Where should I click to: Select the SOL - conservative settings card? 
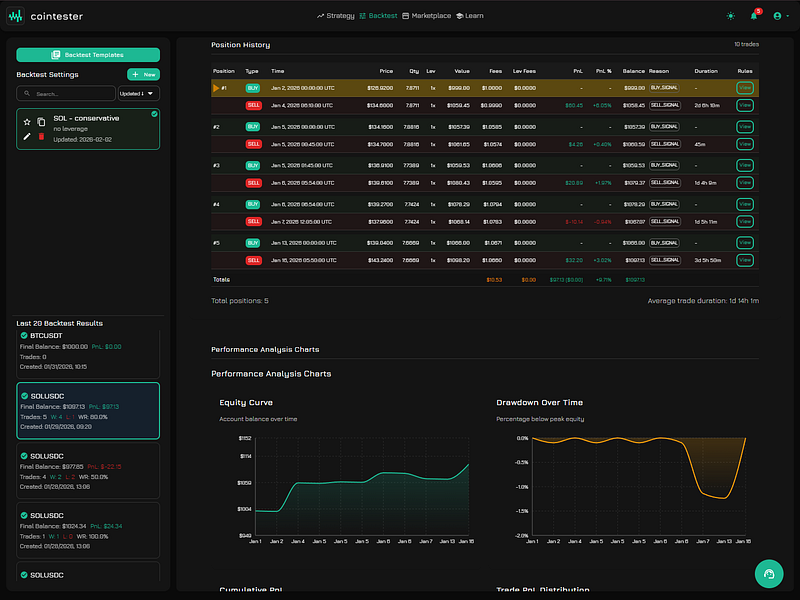tap(95, 129)
